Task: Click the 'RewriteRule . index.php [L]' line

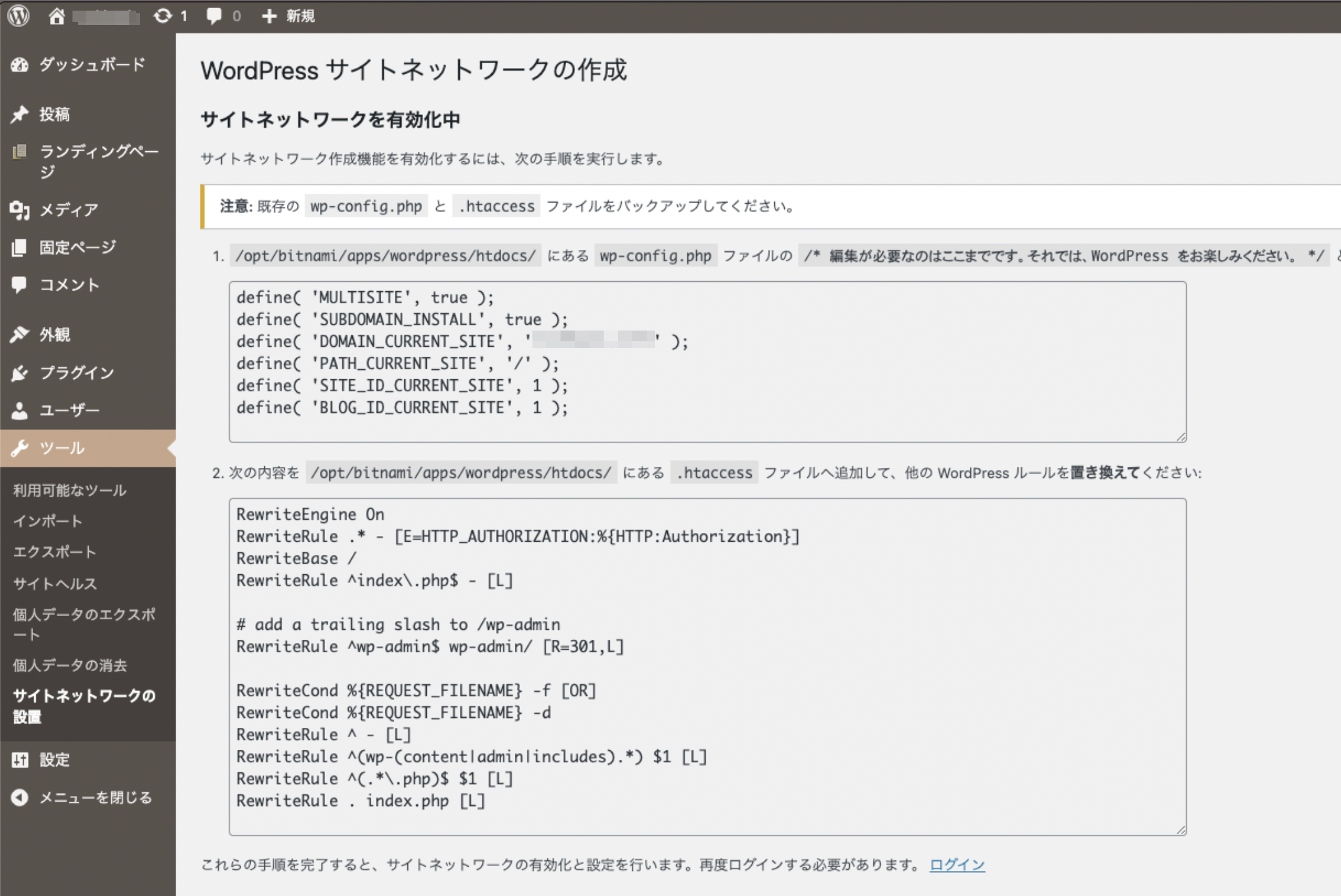Action: point(361,801)
